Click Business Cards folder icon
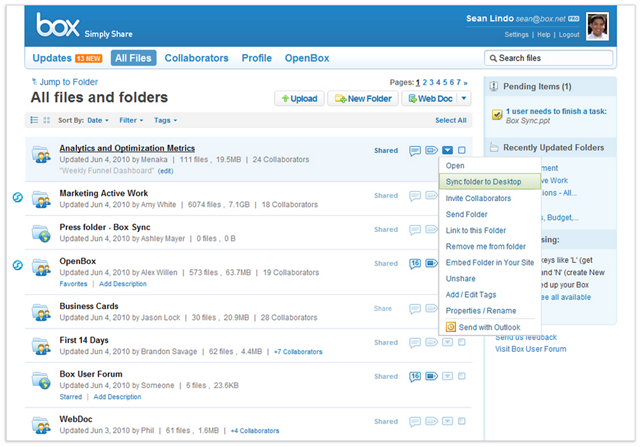This screenshot has height=447, width=640. tap(41, 312)
